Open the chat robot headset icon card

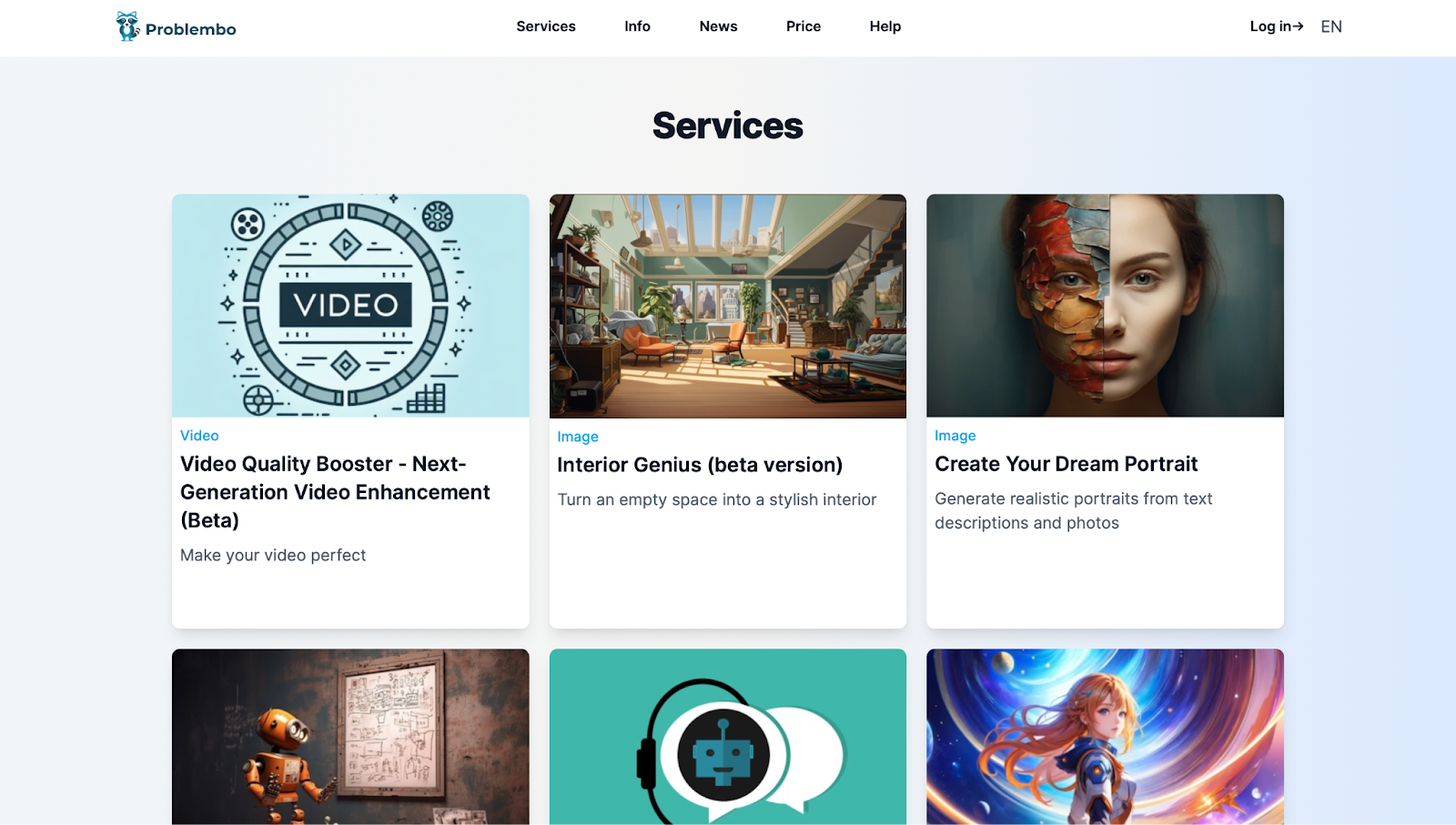(728, 737)
